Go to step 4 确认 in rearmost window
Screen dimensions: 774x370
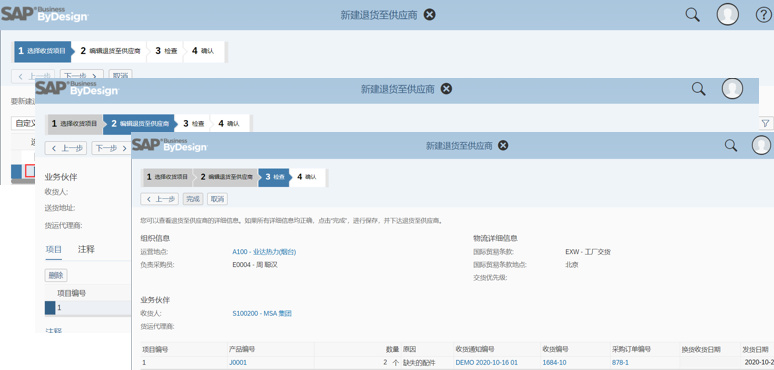[203, 51]
